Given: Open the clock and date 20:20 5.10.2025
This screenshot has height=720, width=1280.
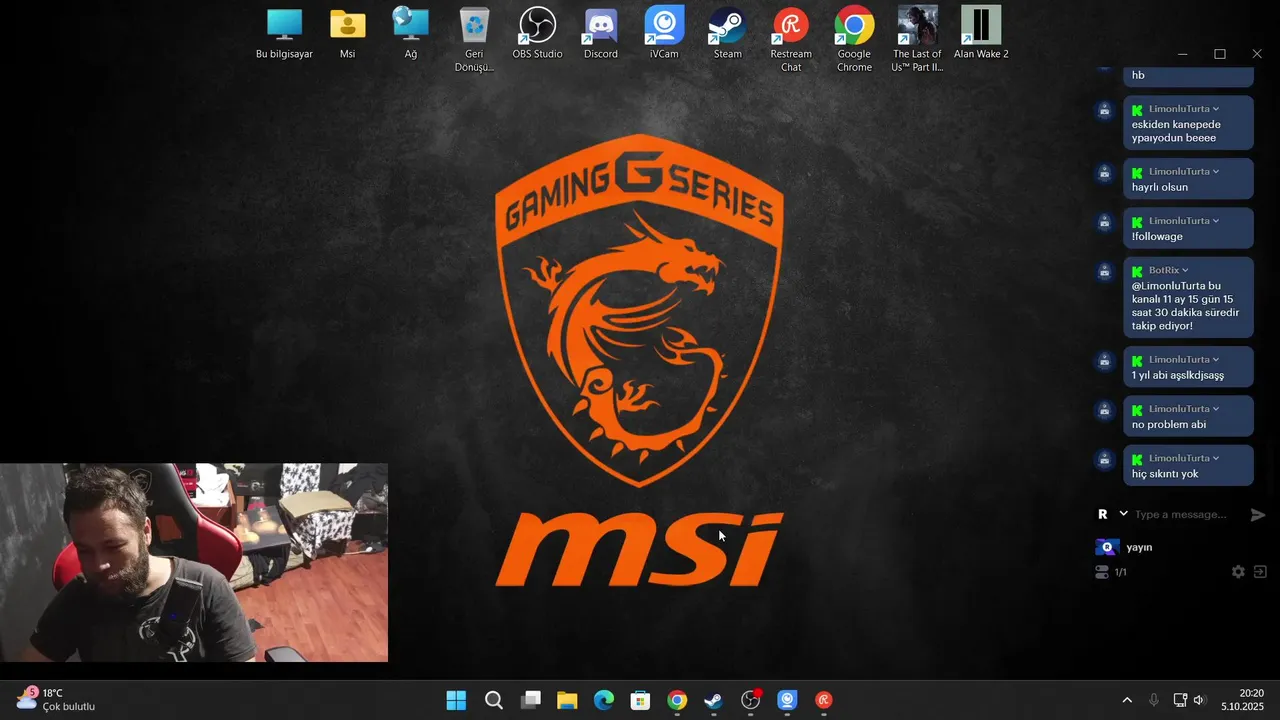Looking at the screenshot, I should (x=1242, y=700).
